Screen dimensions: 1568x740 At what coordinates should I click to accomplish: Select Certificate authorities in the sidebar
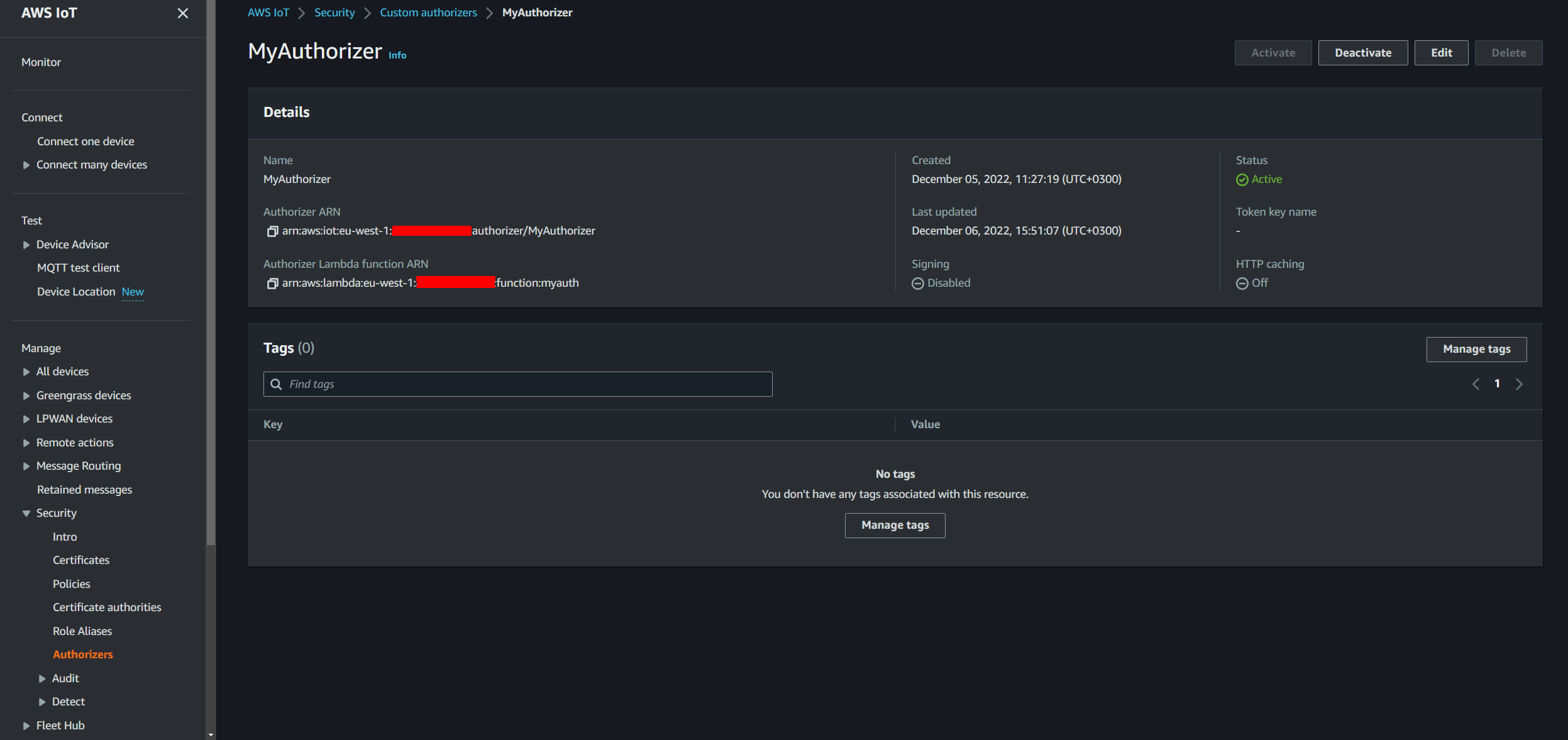107,607
